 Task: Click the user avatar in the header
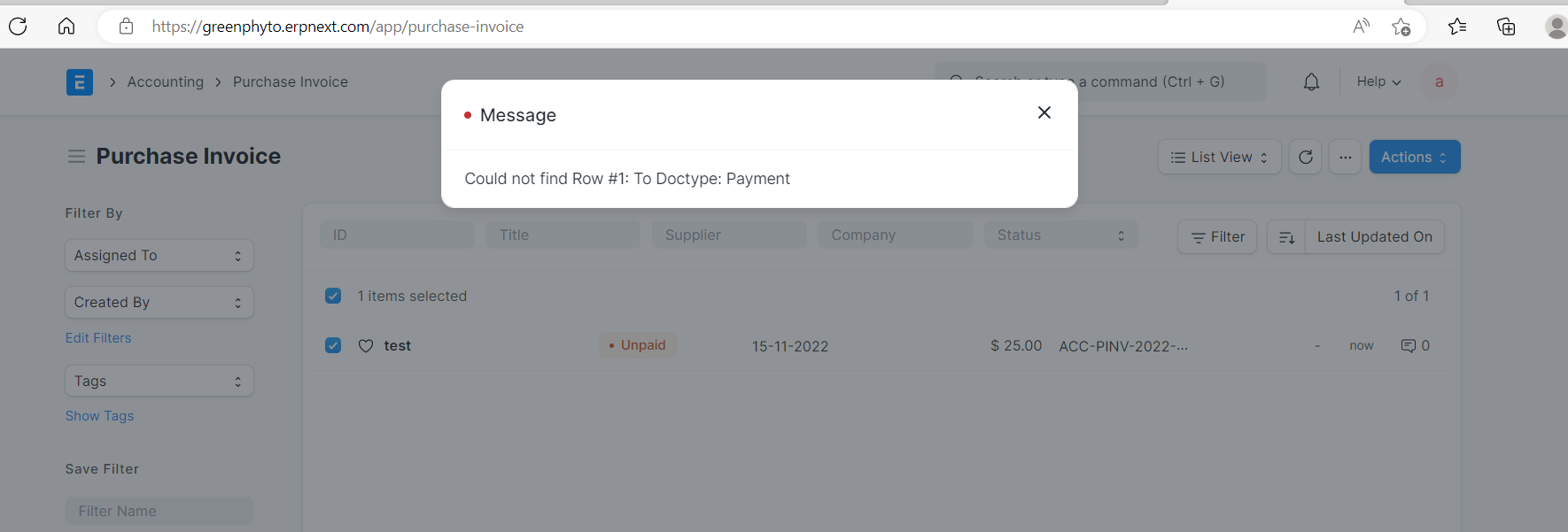(x=1440, y=82)
